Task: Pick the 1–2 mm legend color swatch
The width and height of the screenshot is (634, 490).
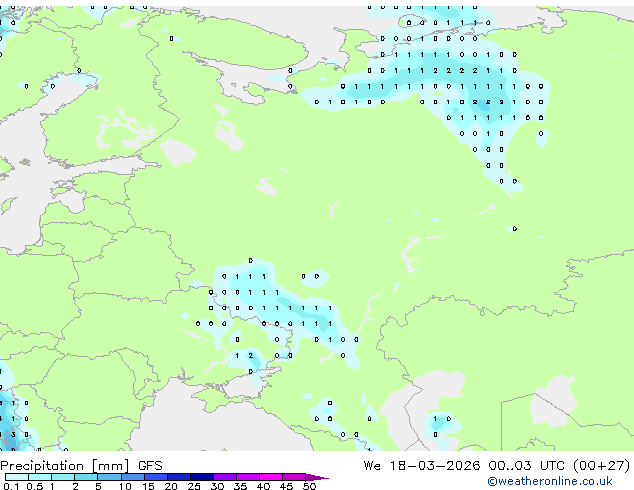Action: coord(63,477)
